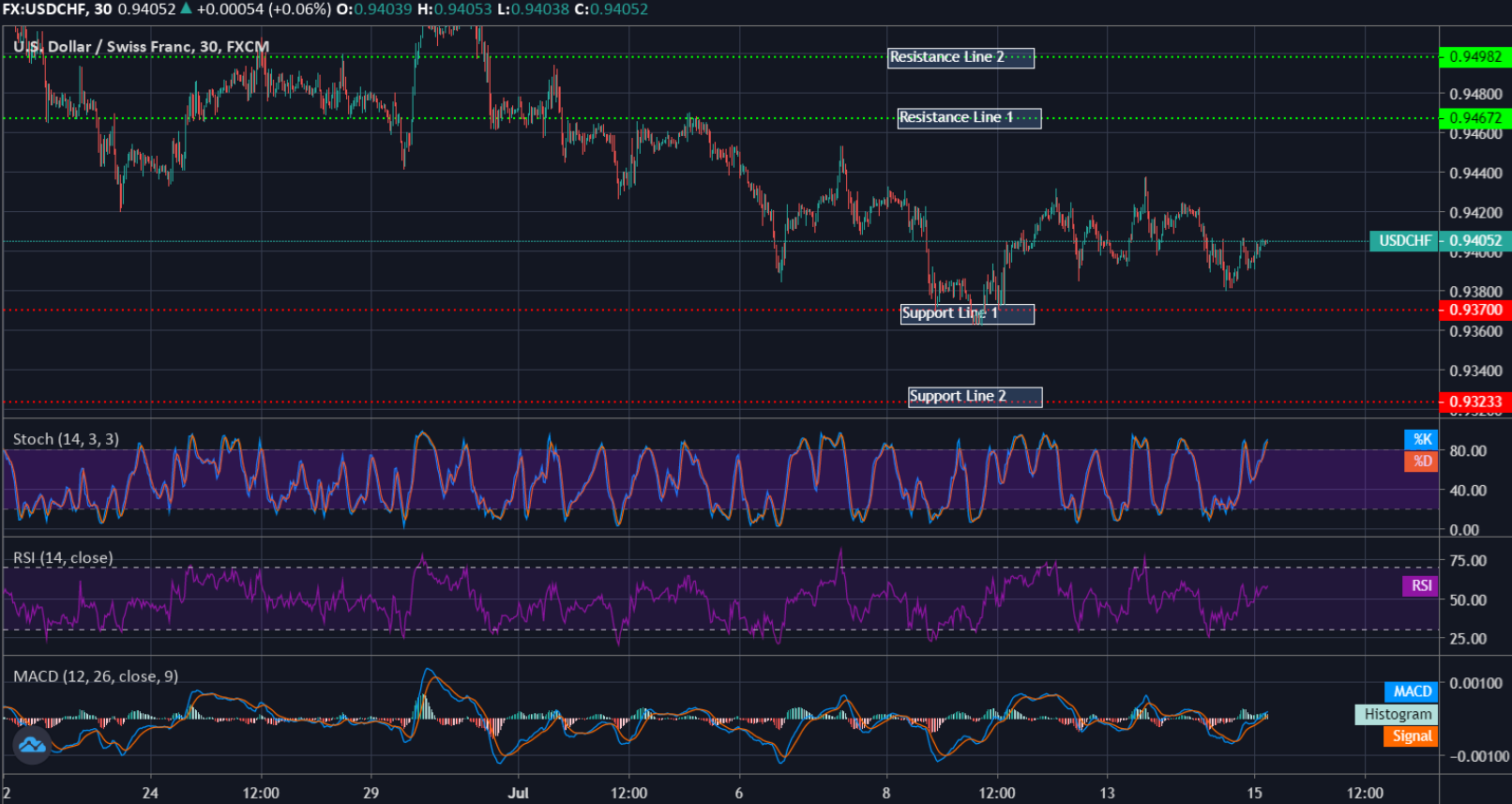Select the Resistance Line 2 label
The width and height of the screenshot is (1512, 804).
coord(960,57)
